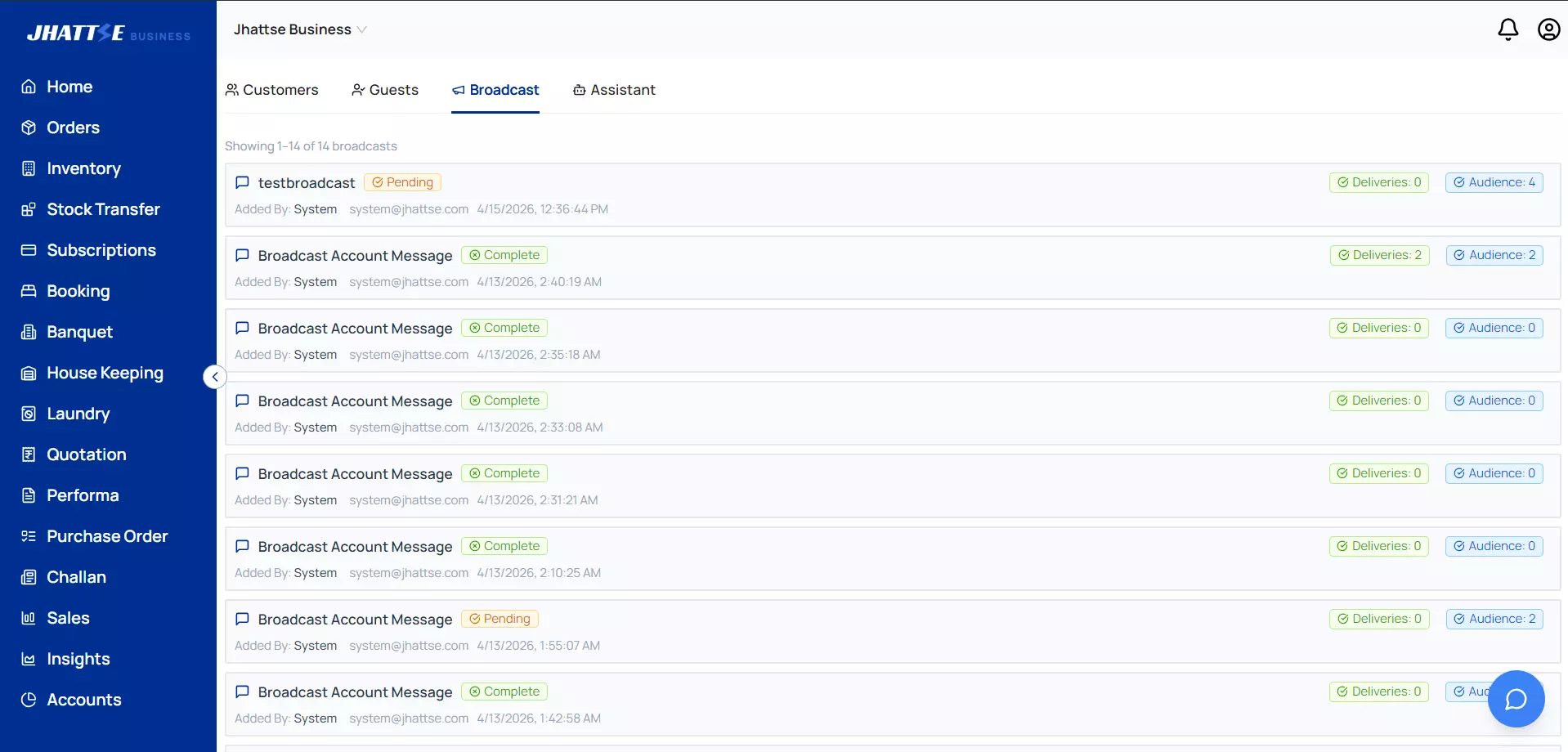Click the Home icon in sidebar
This screenshot has width=1568, height=752.
29,87
